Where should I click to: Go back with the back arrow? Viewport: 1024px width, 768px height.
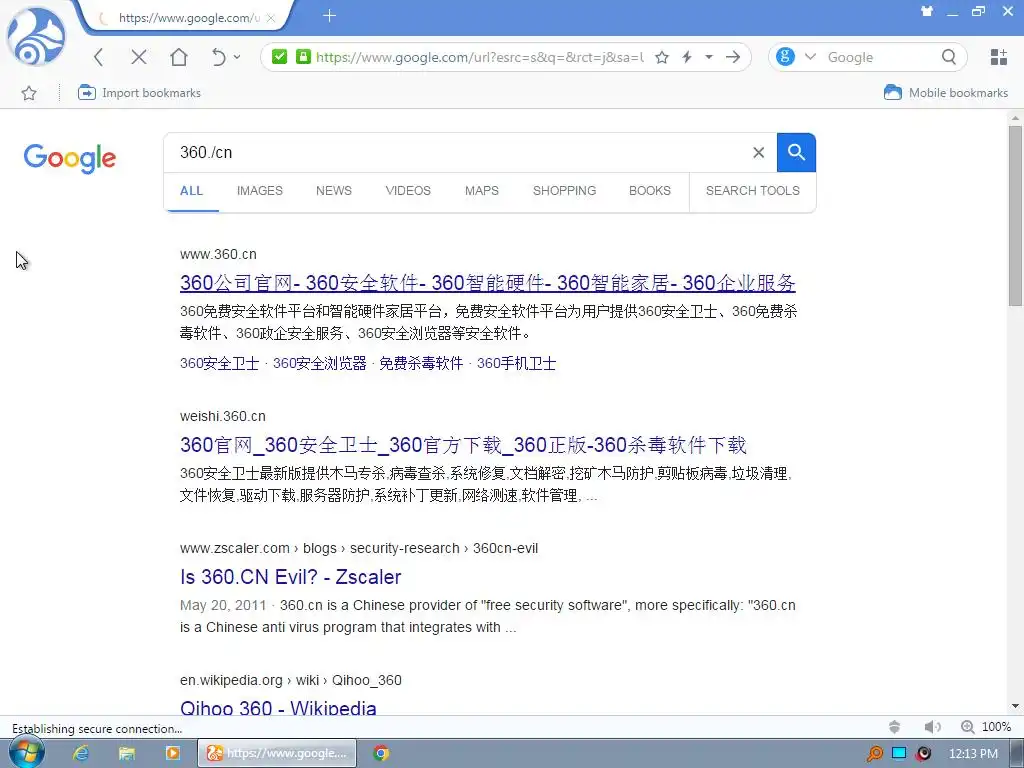click(99, 57)
